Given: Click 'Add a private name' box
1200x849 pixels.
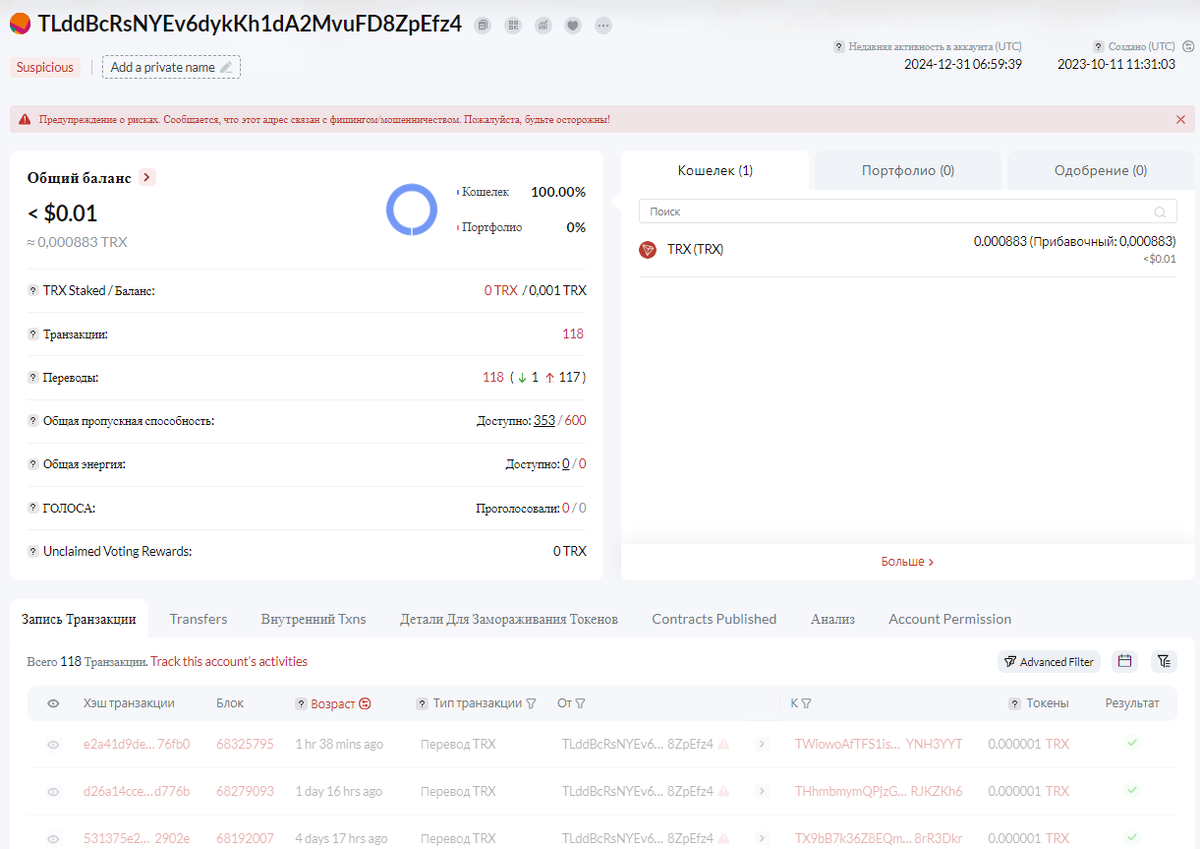Looking at the screenshot, I should click(171, 67).
